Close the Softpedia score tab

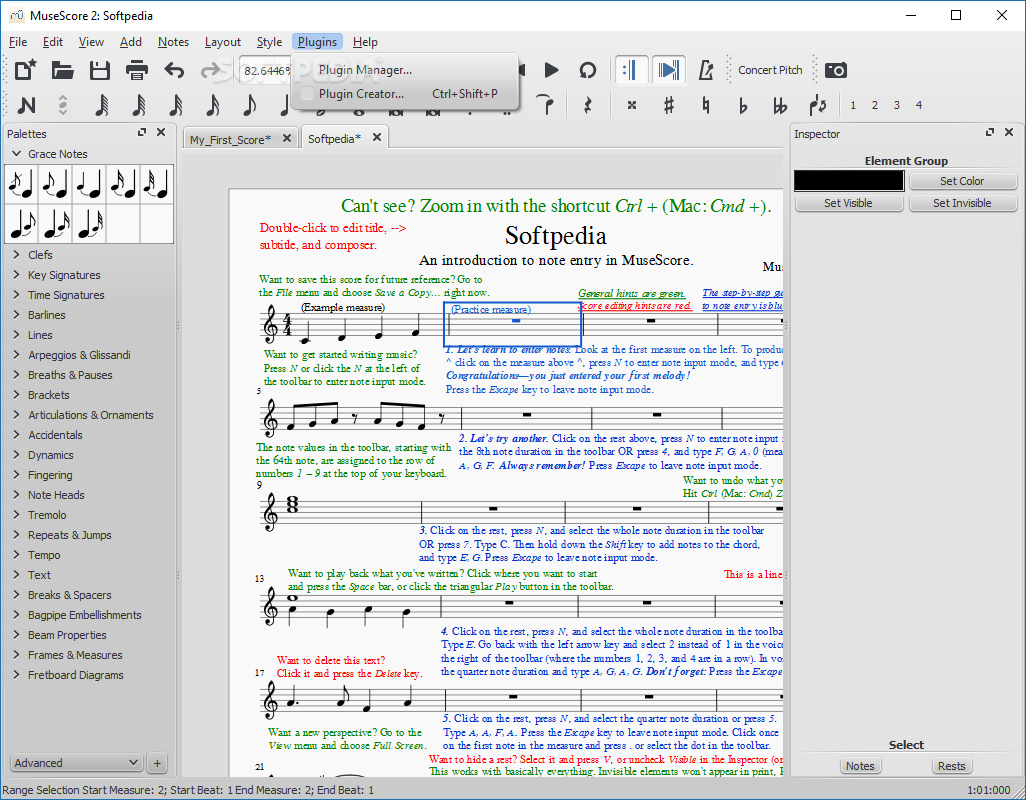point(377,137)
